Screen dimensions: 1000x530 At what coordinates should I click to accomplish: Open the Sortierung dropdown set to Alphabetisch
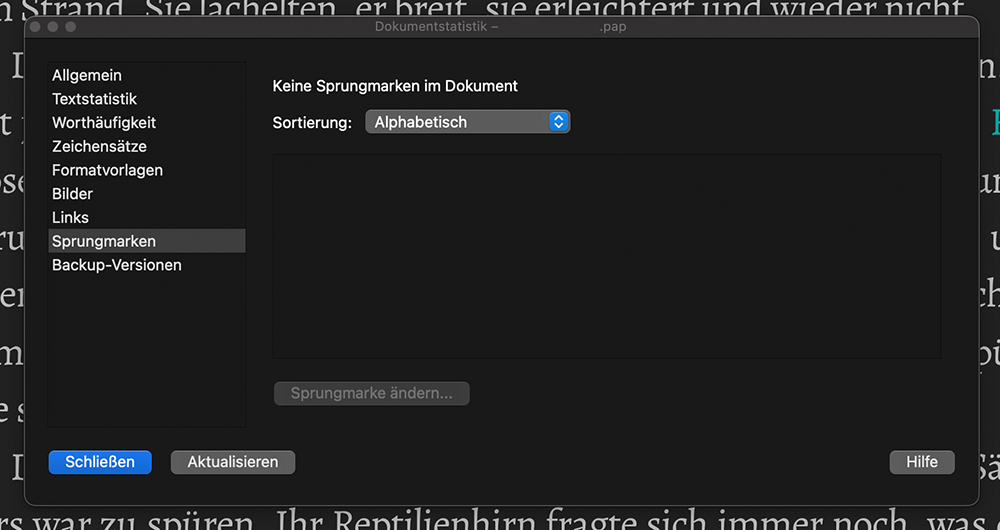click(467, 122)
